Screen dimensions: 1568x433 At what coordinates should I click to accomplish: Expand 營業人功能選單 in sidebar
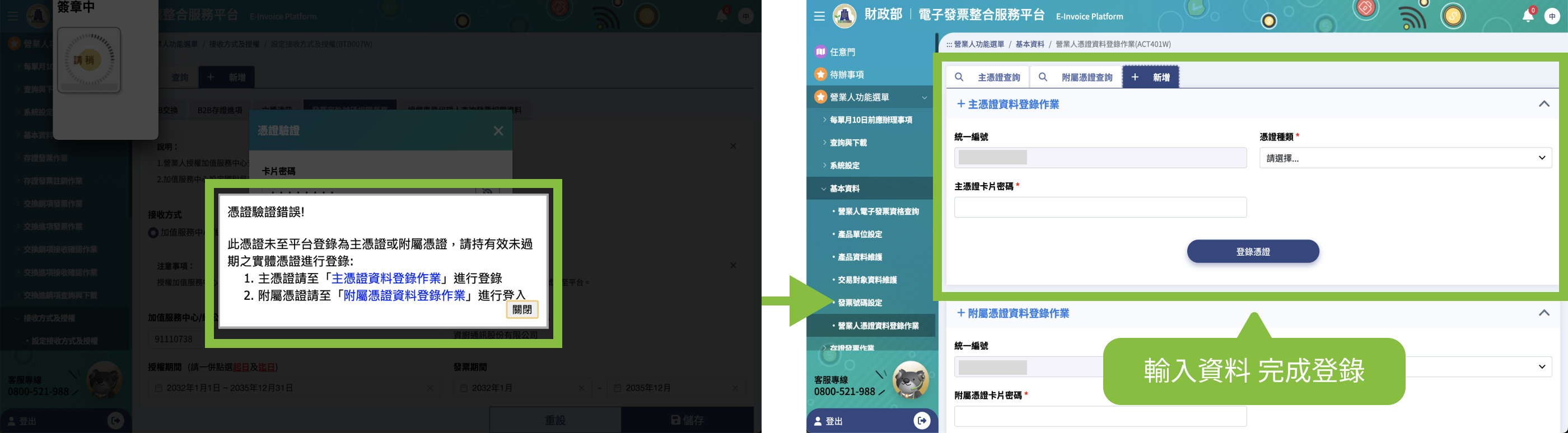[860, 97]
